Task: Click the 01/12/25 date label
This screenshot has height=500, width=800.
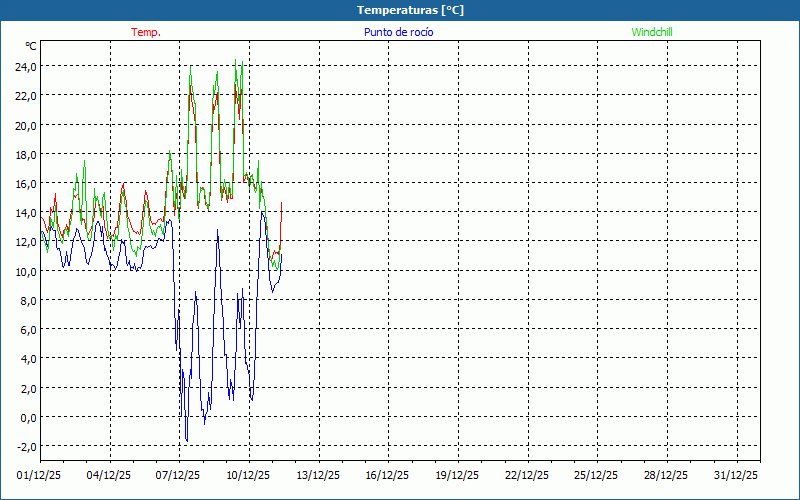Action: [39, 476]
